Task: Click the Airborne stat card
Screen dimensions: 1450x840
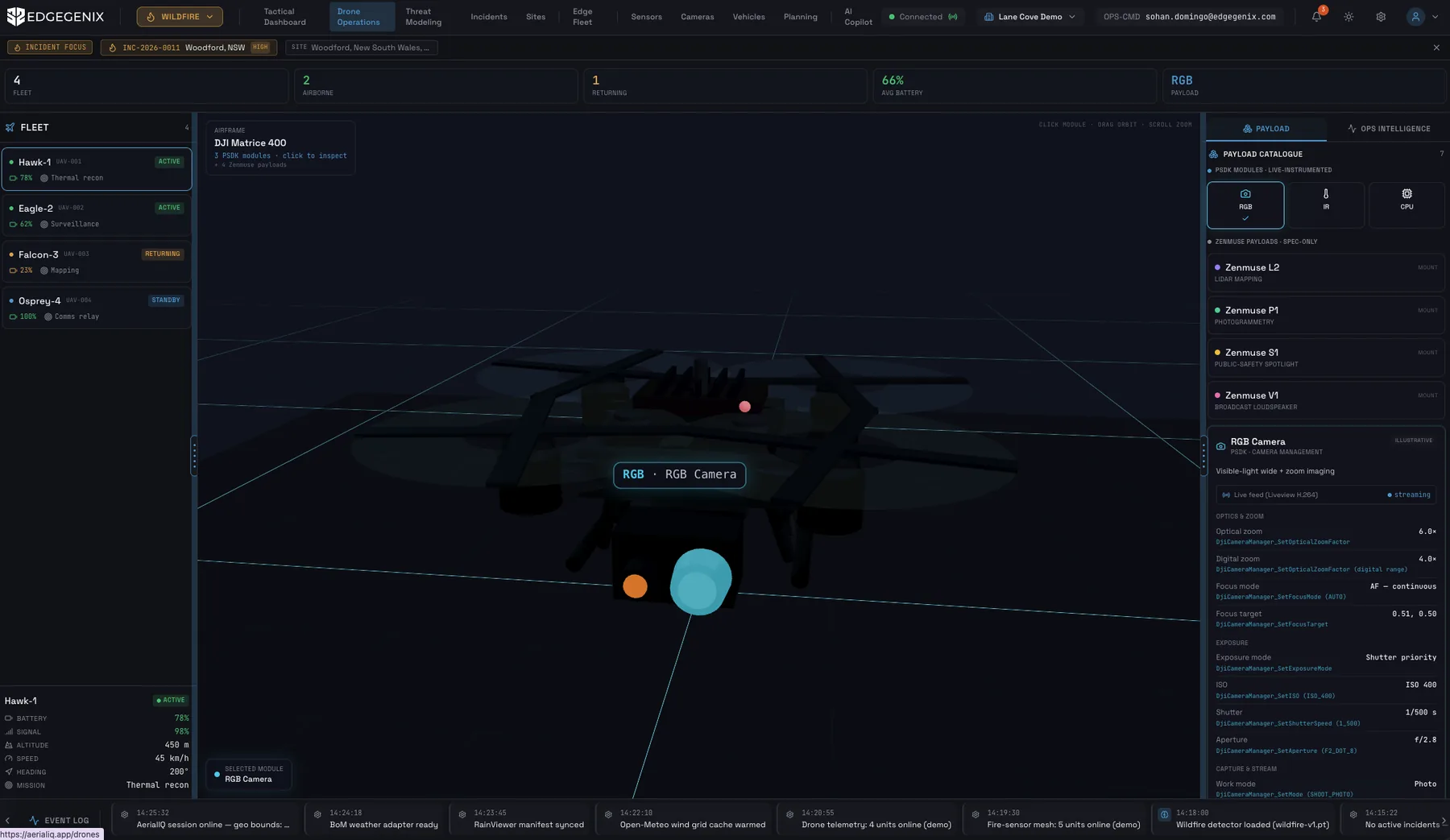Action: (436, 85)
